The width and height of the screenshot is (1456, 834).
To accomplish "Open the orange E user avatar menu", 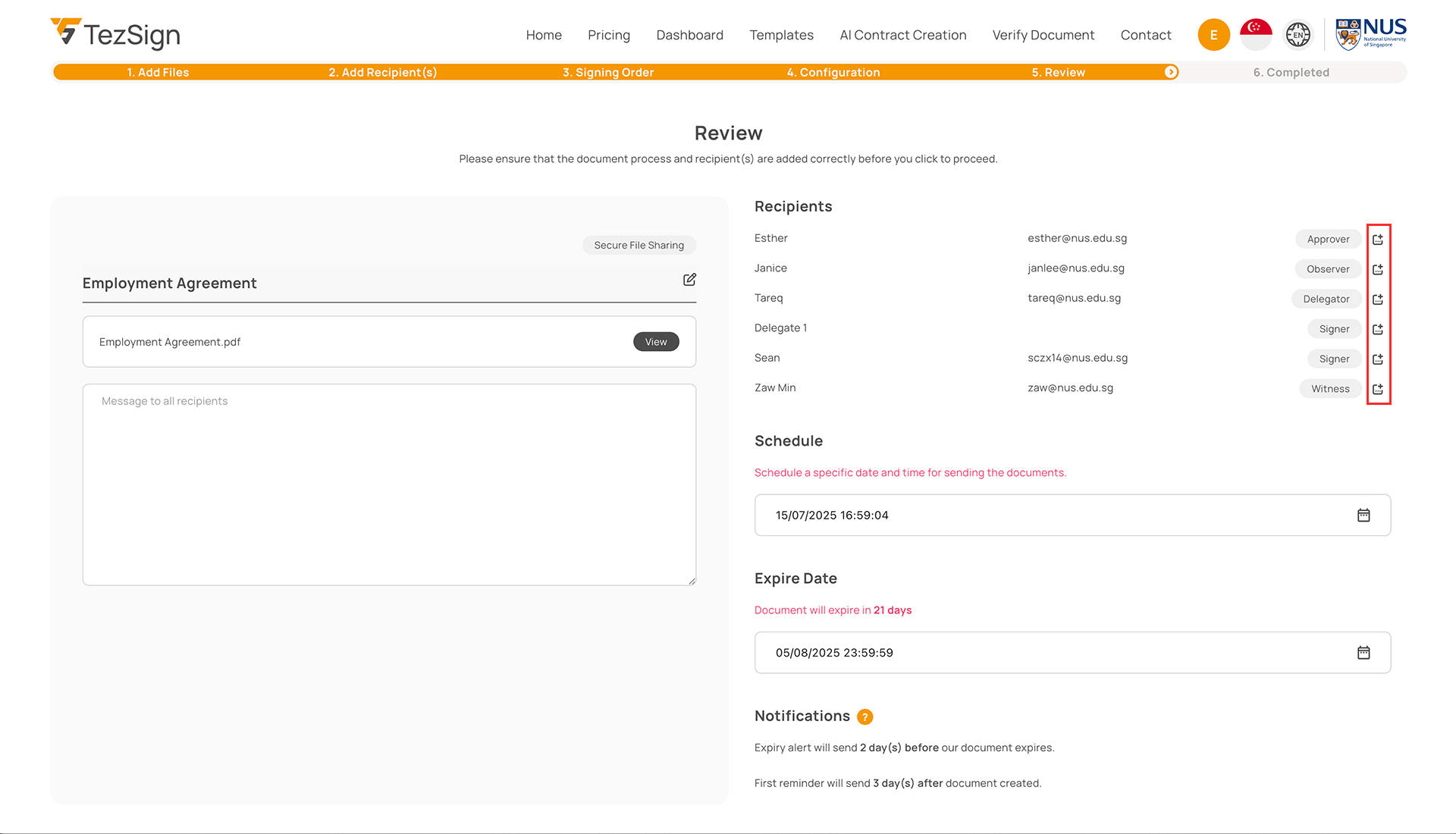I will [1213, 35].
